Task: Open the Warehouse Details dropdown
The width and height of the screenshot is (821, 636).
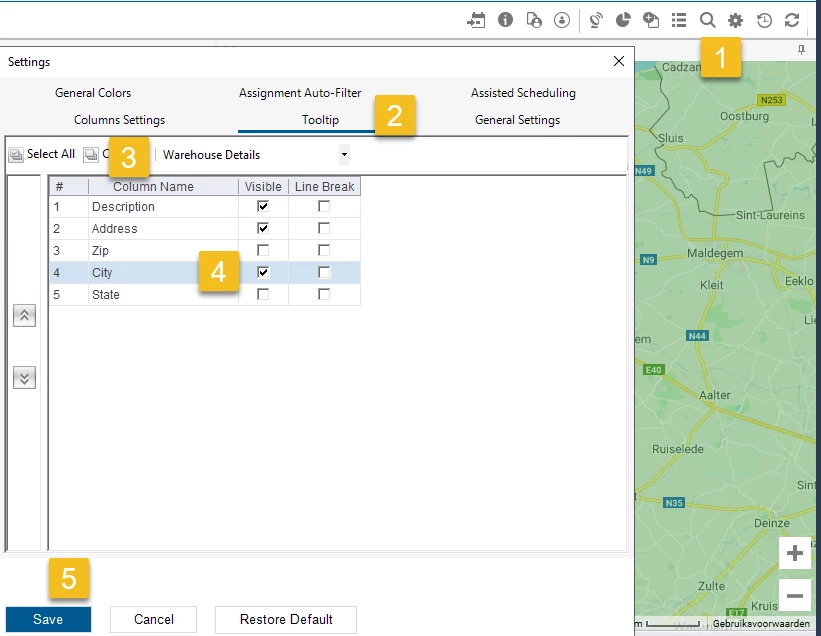Action: coord(344,155)
